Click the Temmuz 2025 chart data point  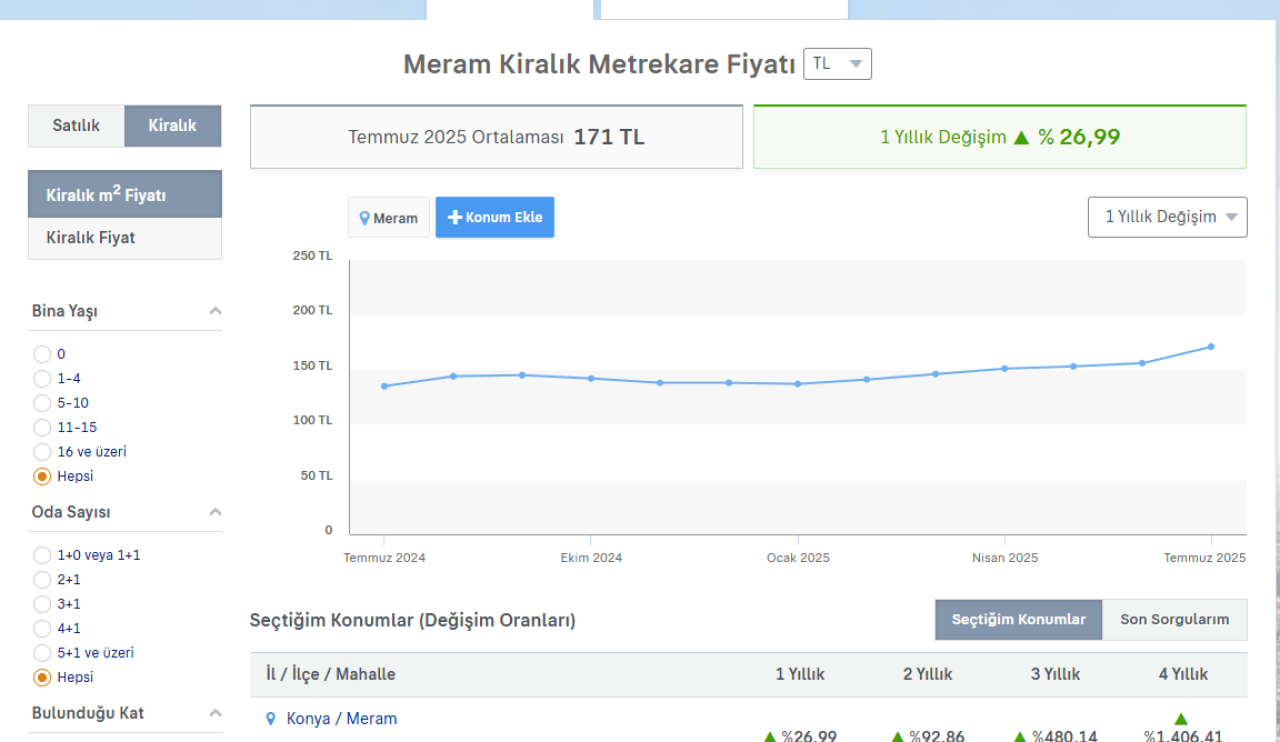click(x=1211, y=347)
